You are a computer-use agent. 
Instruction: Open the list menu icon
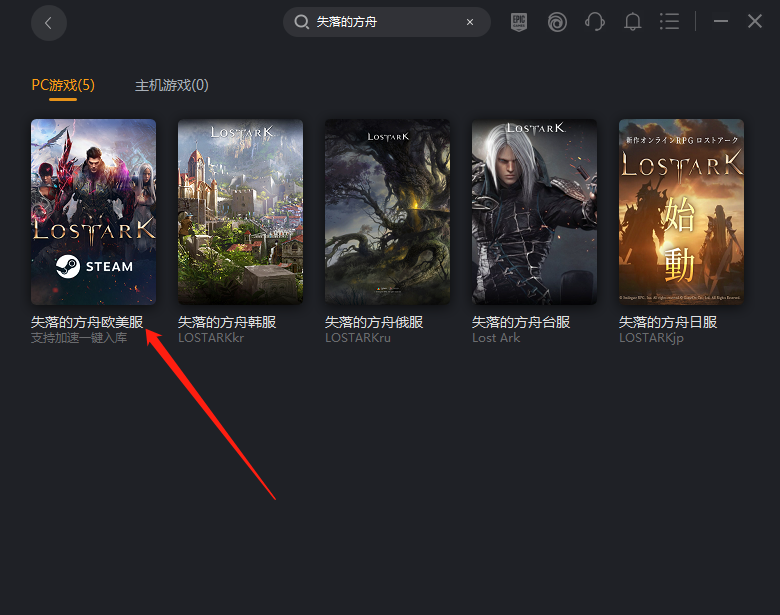click(670, 22)
